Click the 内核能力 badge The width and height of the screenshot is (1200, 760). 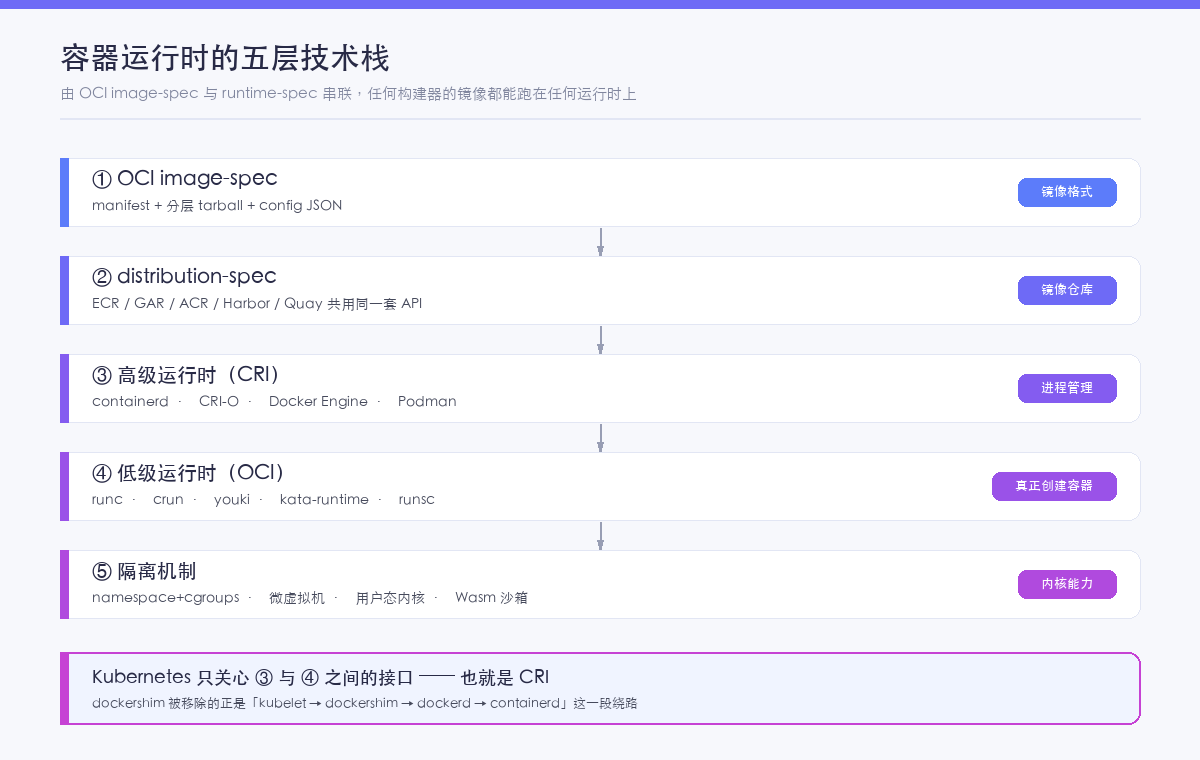[1067, 584]
